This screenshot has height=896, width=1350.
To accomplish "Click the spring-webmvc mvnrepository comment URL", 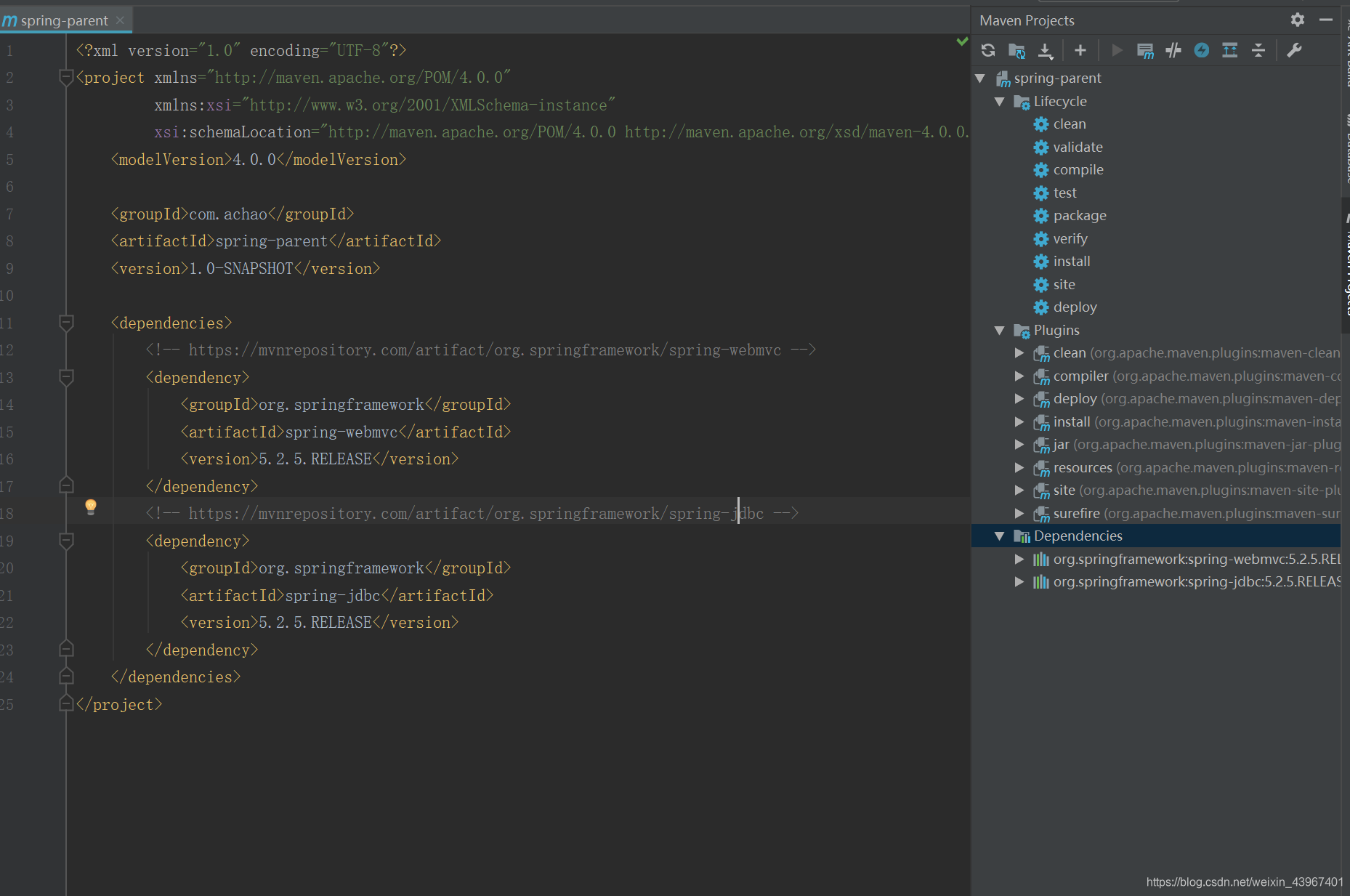I will tap(485, 350).
